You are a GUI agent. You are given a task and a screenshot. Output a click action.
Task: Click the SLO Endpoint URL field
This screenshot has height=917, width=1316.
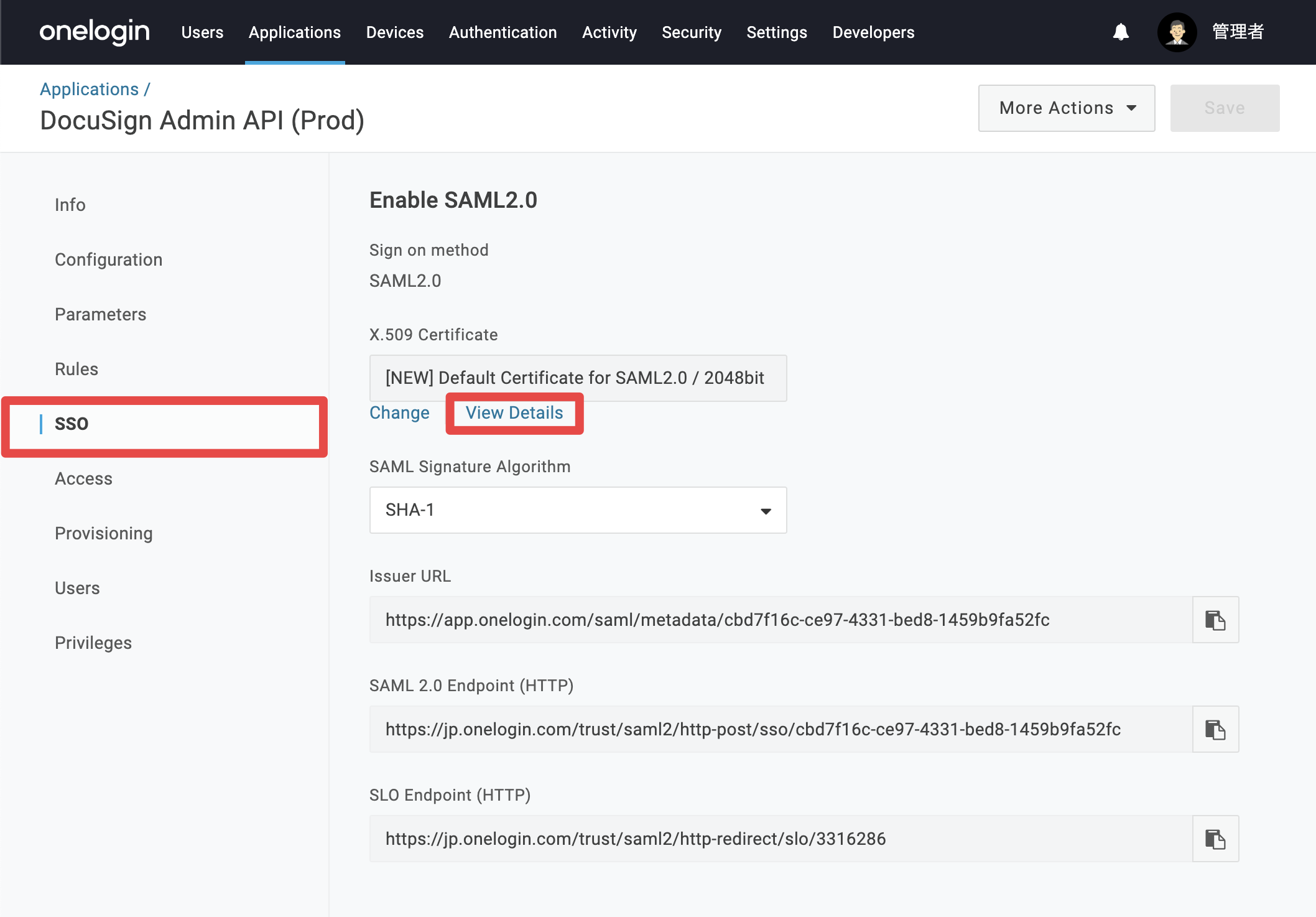click(x=781, y=839)
